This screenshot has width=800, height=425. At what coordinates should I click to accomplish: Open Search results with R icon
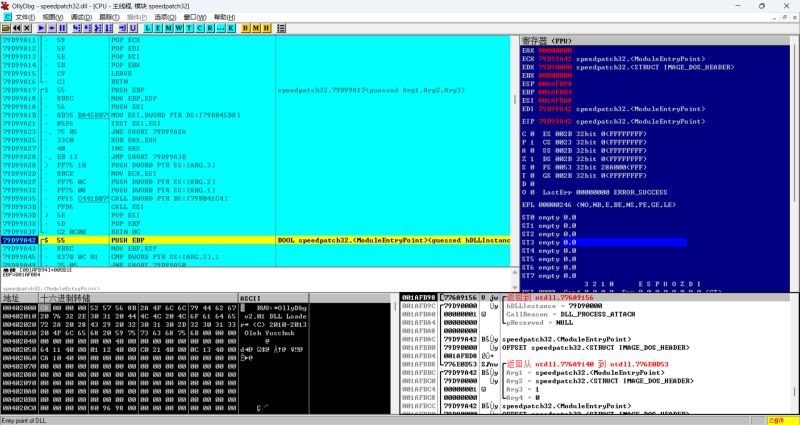[210, 28]
